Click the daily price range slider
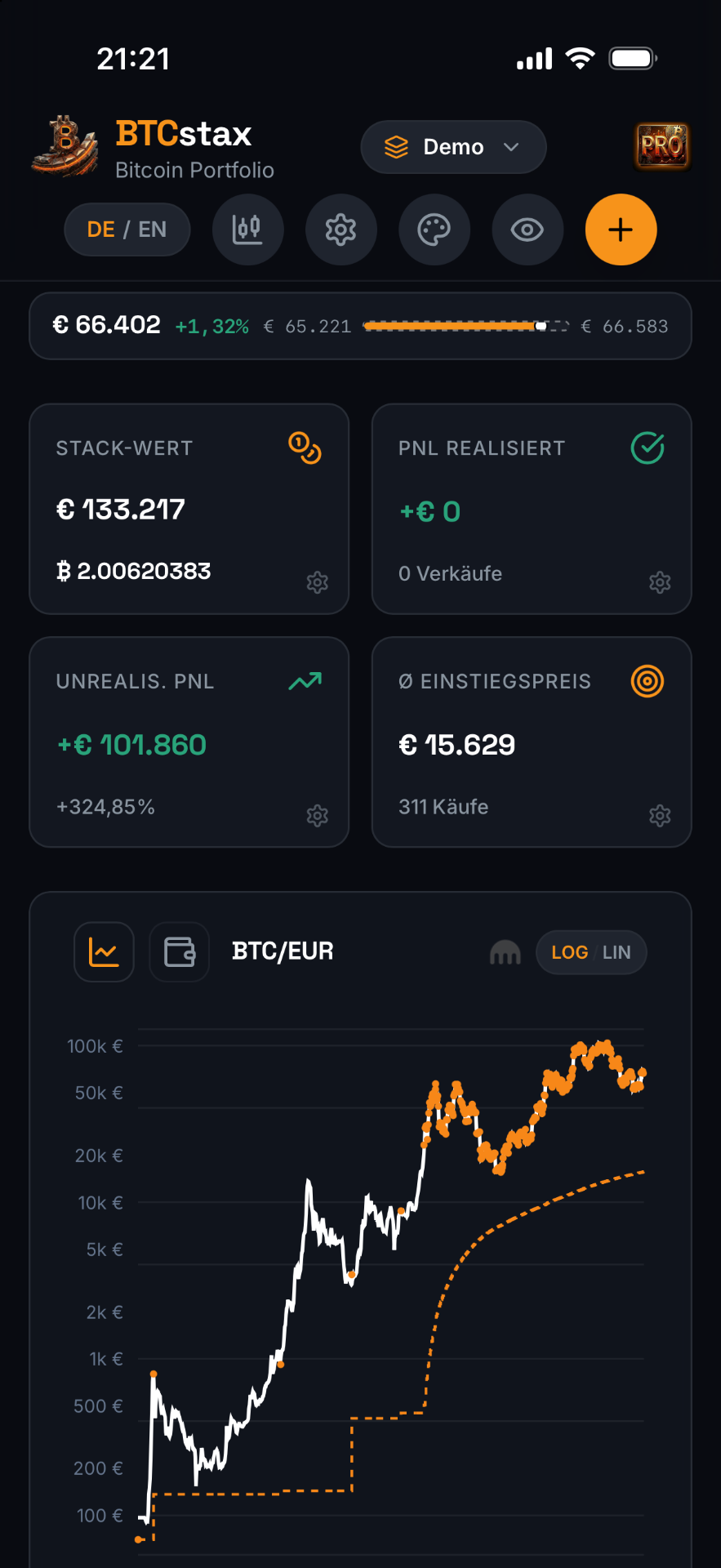 coord(466,326)
